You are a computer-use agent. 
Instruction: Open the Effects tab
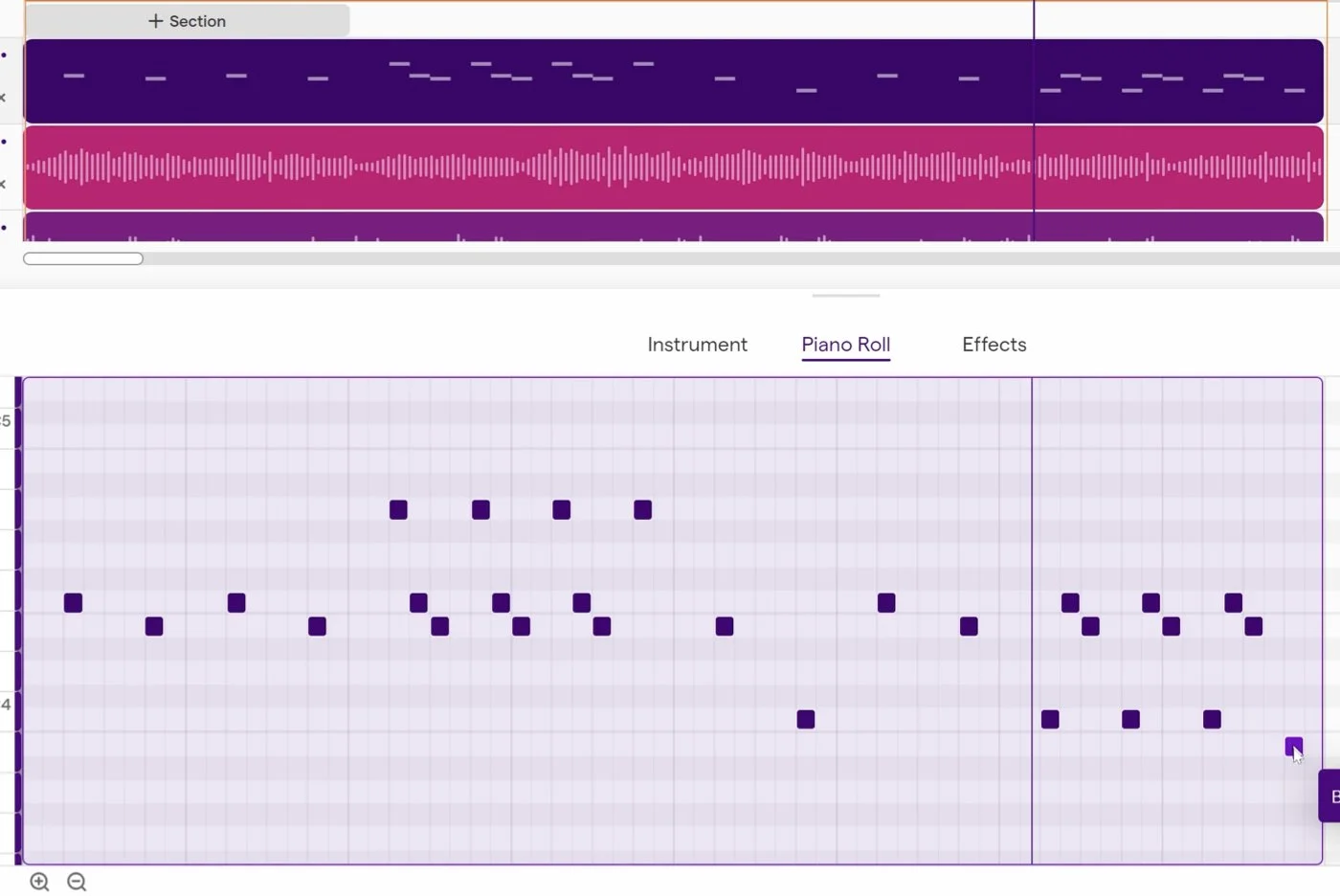pyautogui.click(x=994, y=345)
